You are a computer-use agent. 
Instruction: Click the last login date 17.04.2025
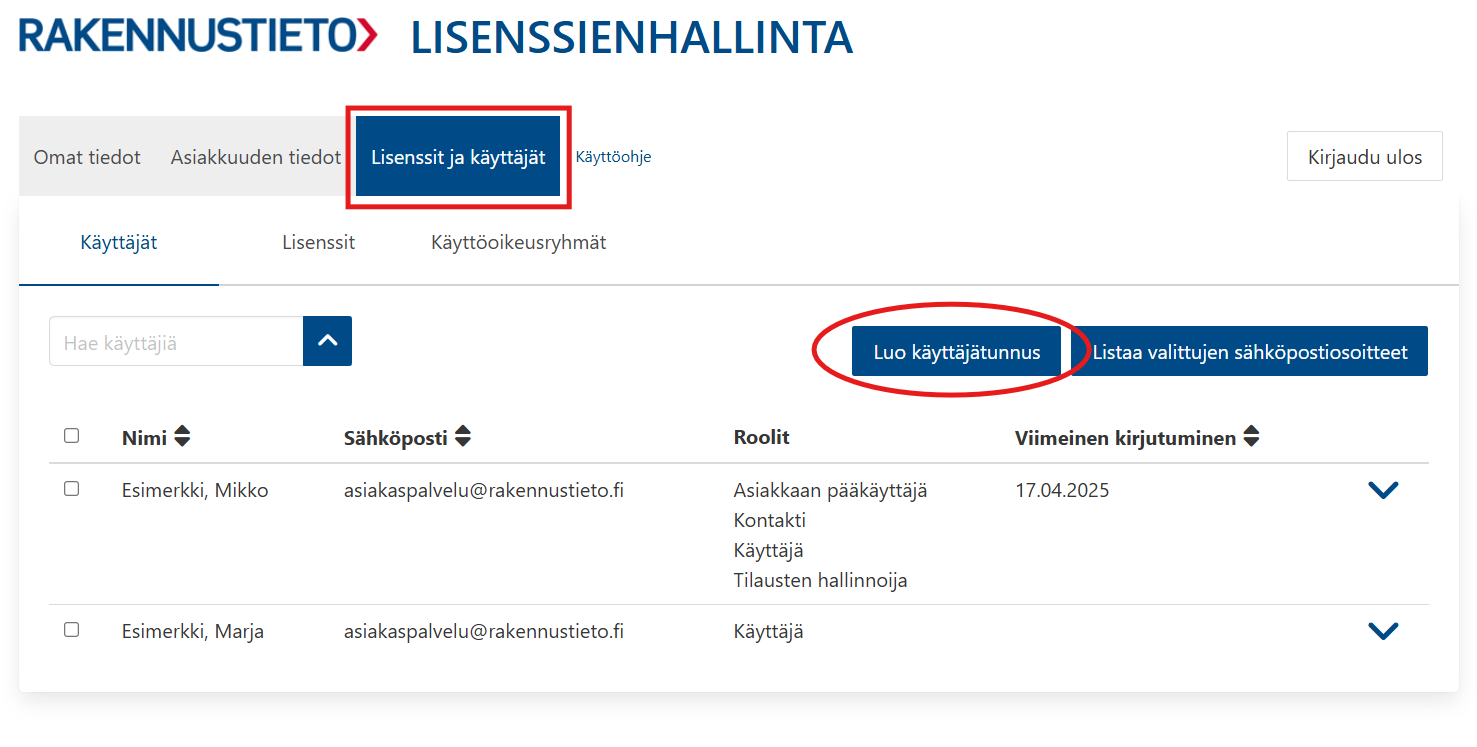[x=1062, y=491]
